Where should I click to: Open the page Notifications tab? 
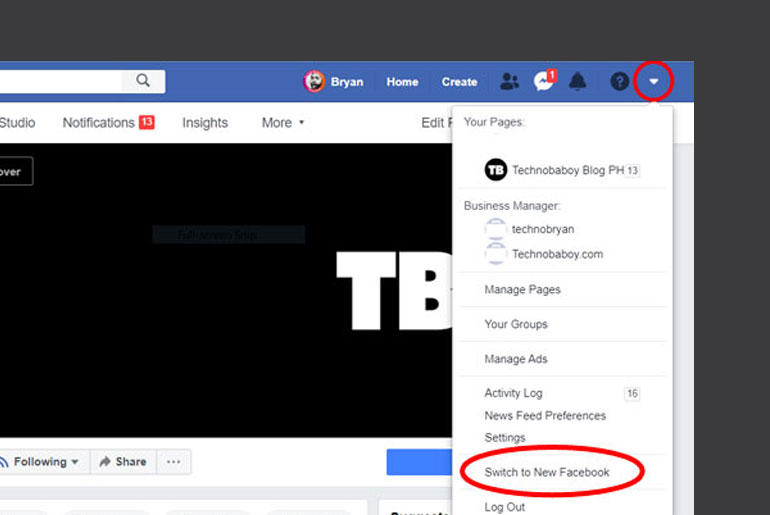pos(109,123)
